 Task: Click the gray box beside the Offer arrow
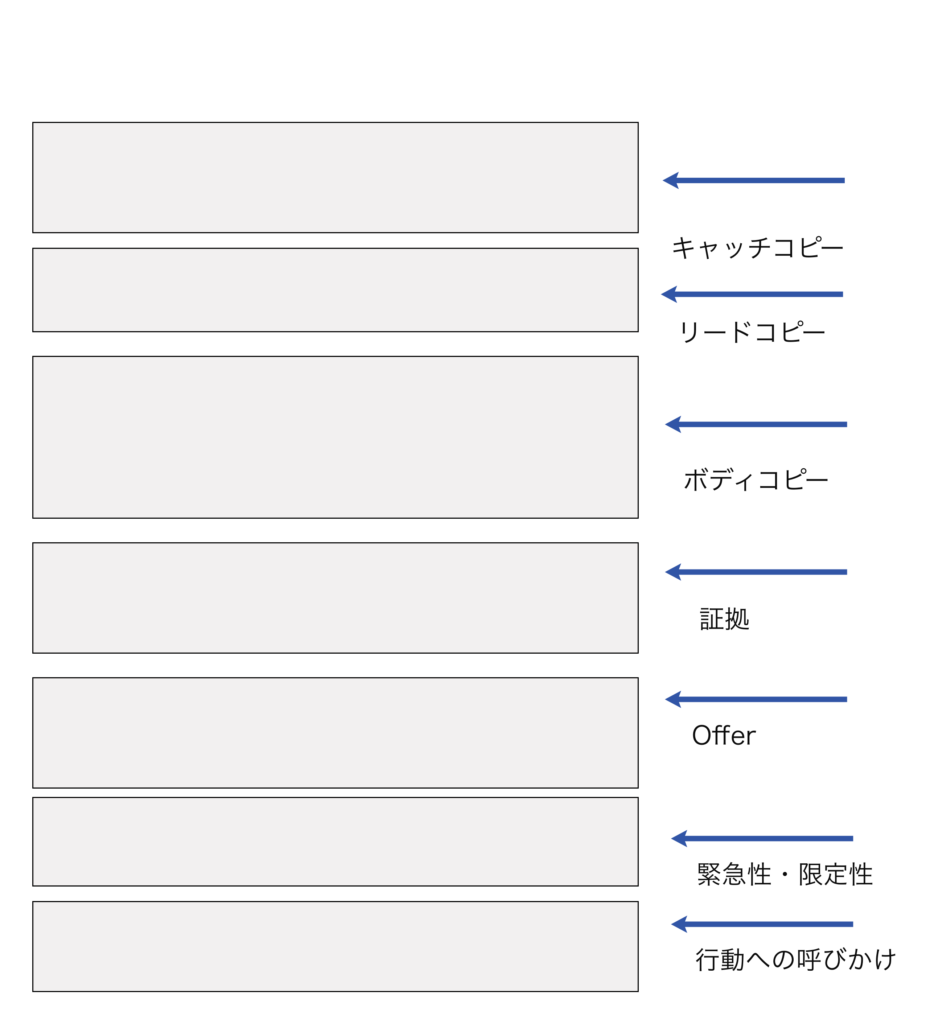(x=336, y=733)
